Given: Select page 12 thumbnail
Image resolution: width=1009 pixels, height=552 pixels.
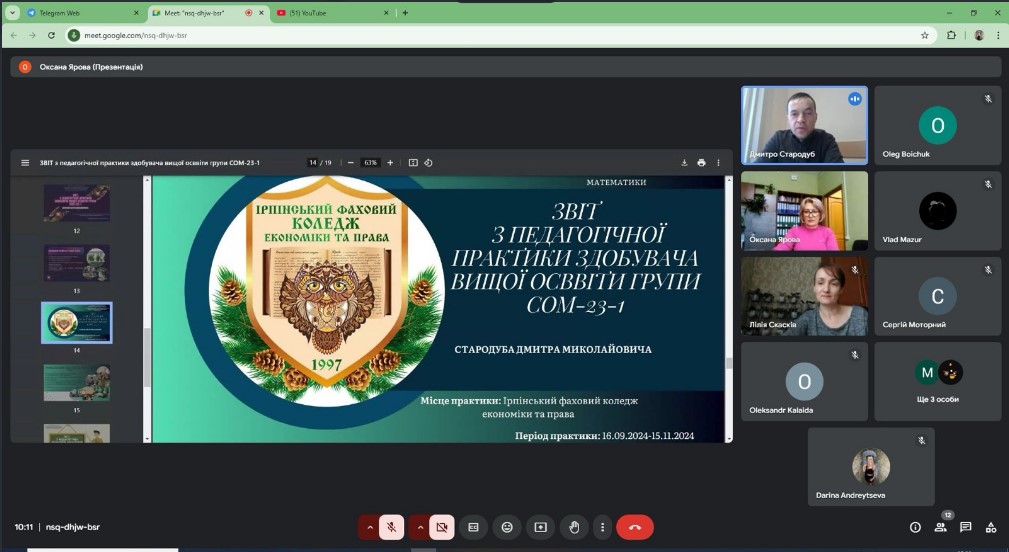Looking at the screenshot, I should [x=77, y=203].
